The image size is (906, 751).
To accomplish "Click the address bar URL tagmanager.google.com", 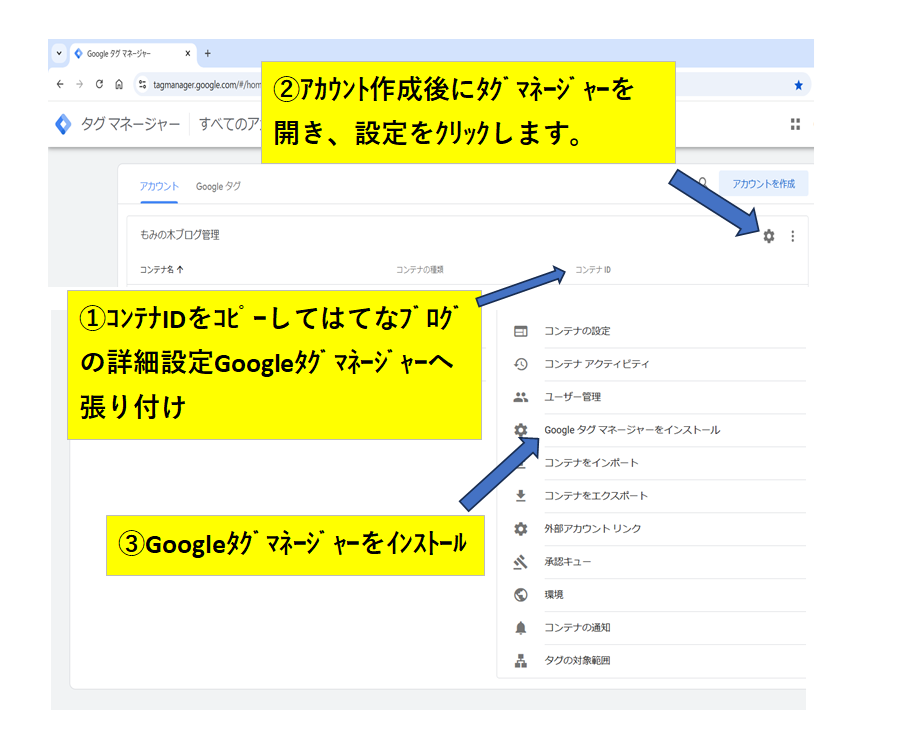I will (x=207, y=85).
